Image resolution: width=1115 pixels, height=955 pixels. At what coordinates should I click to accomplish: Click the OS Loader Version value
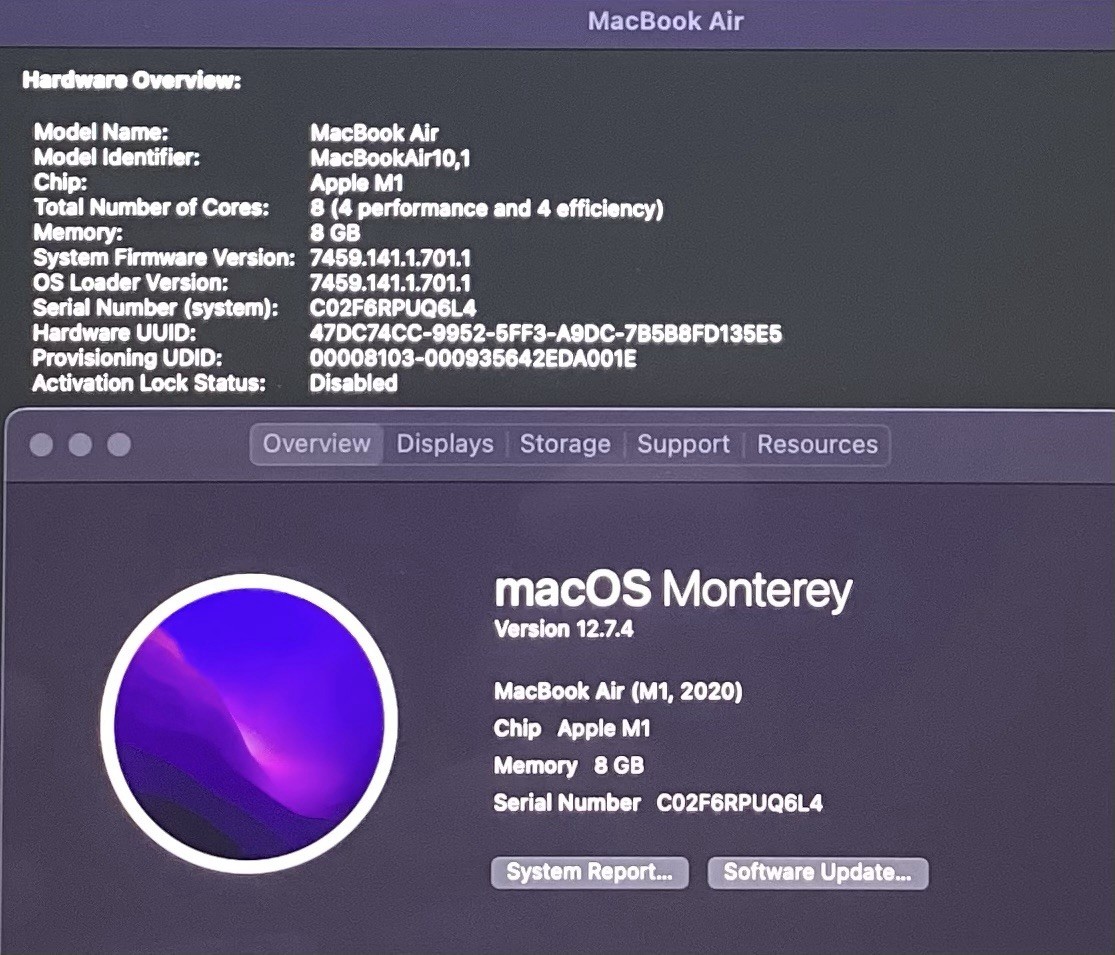click(390, 284)
